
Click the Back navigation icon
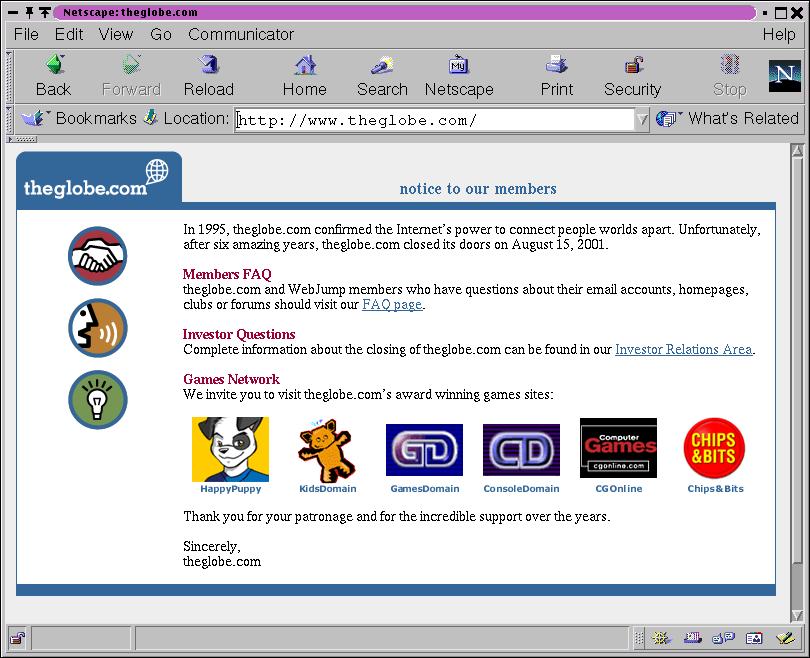click(x=54, y=67)
